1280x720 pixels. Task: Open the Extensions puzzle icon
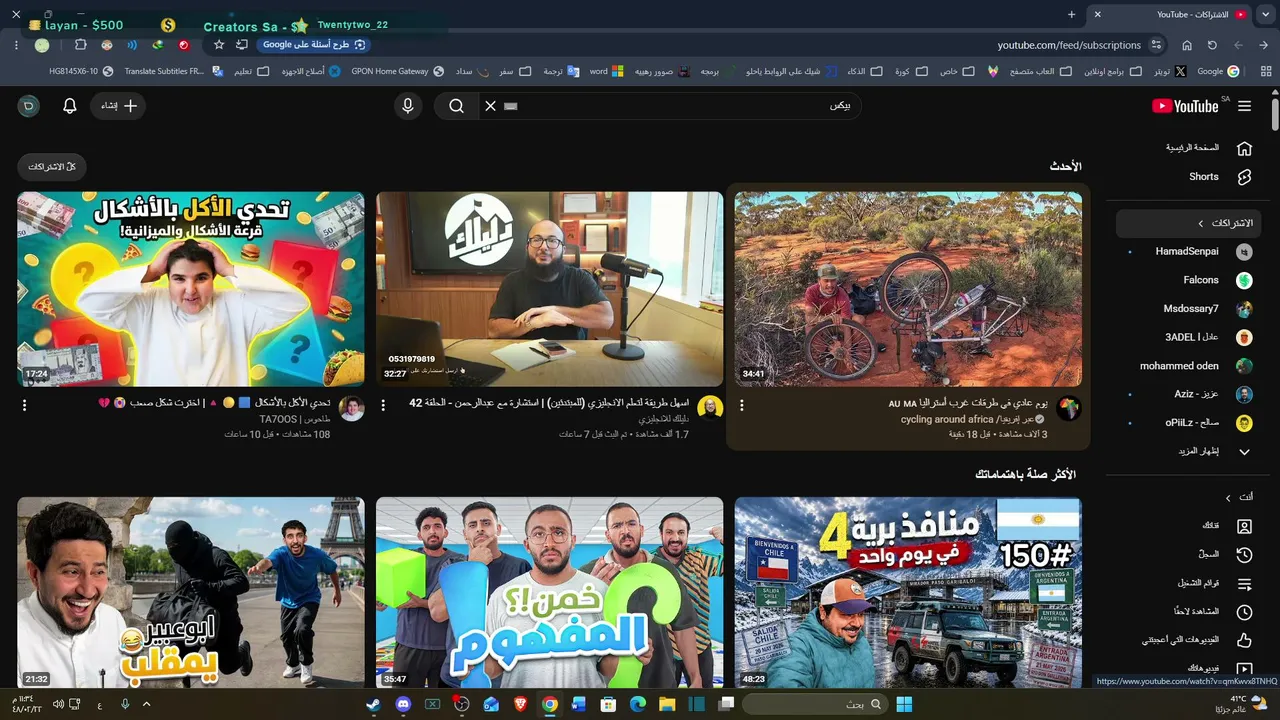pos(81,45)
